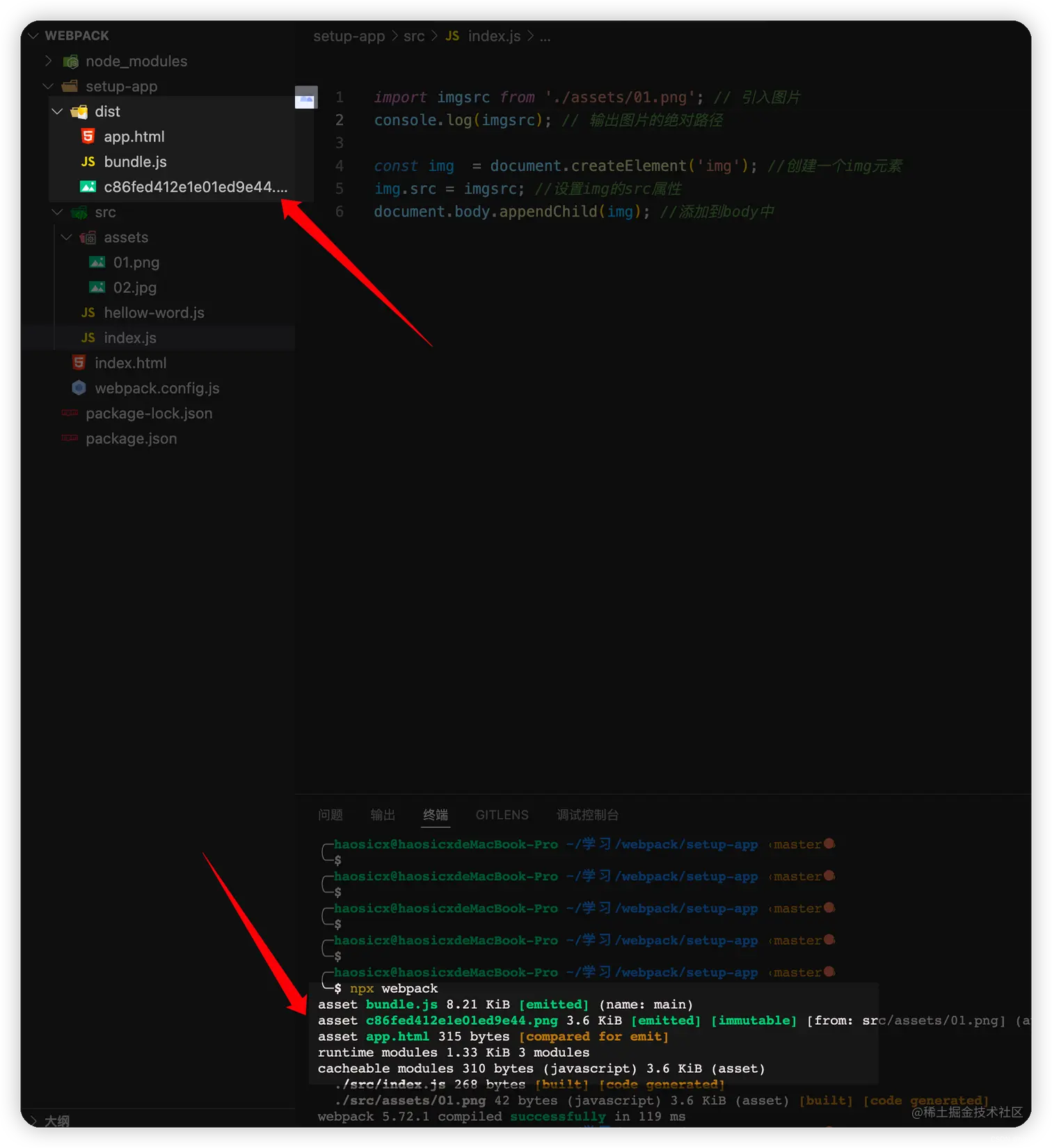Click index.js in the breadcrumb
Viewport: 1052px width, 1148px height.
(494, 36)
